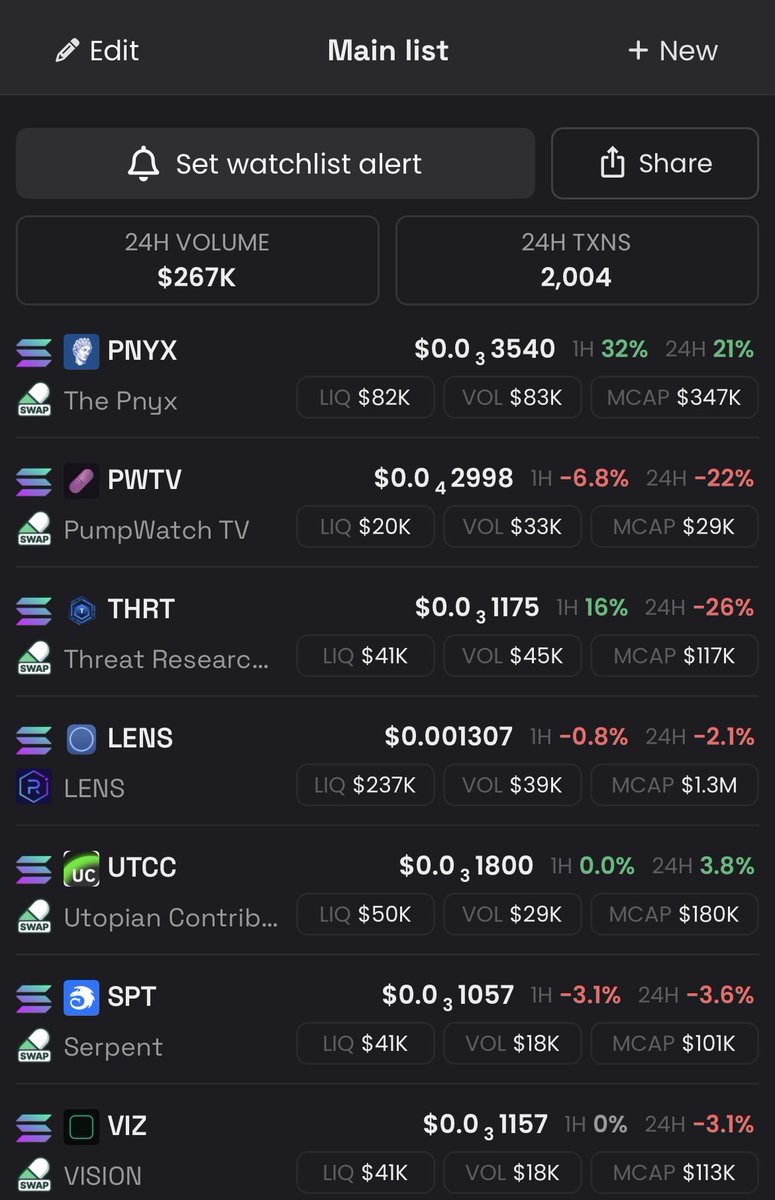Click the Raydium DEX icon beside LENS

[x=34, y=787]
